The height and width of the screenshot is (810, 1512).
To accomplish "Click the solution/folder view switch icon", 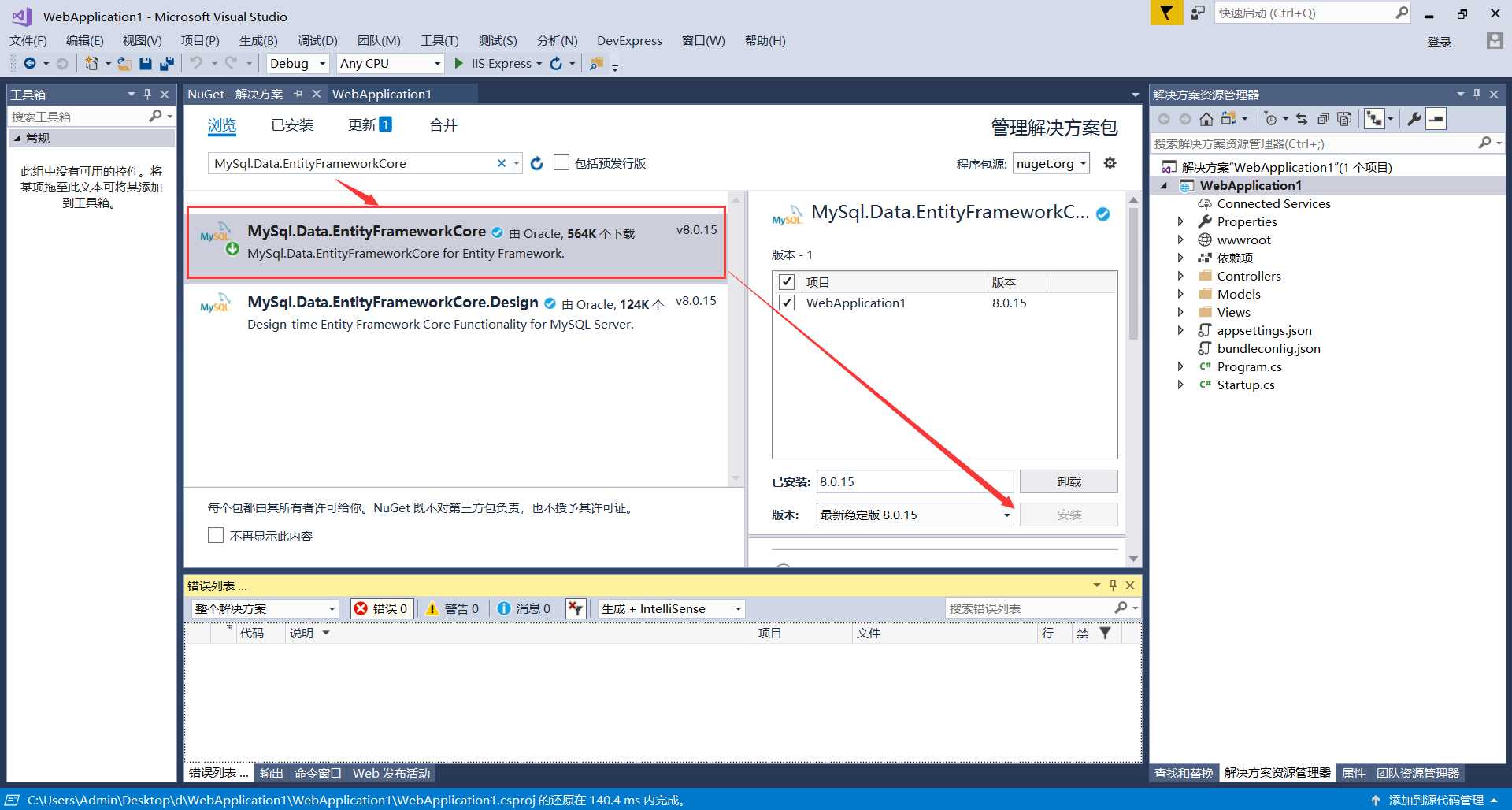I will point(1228,119).
